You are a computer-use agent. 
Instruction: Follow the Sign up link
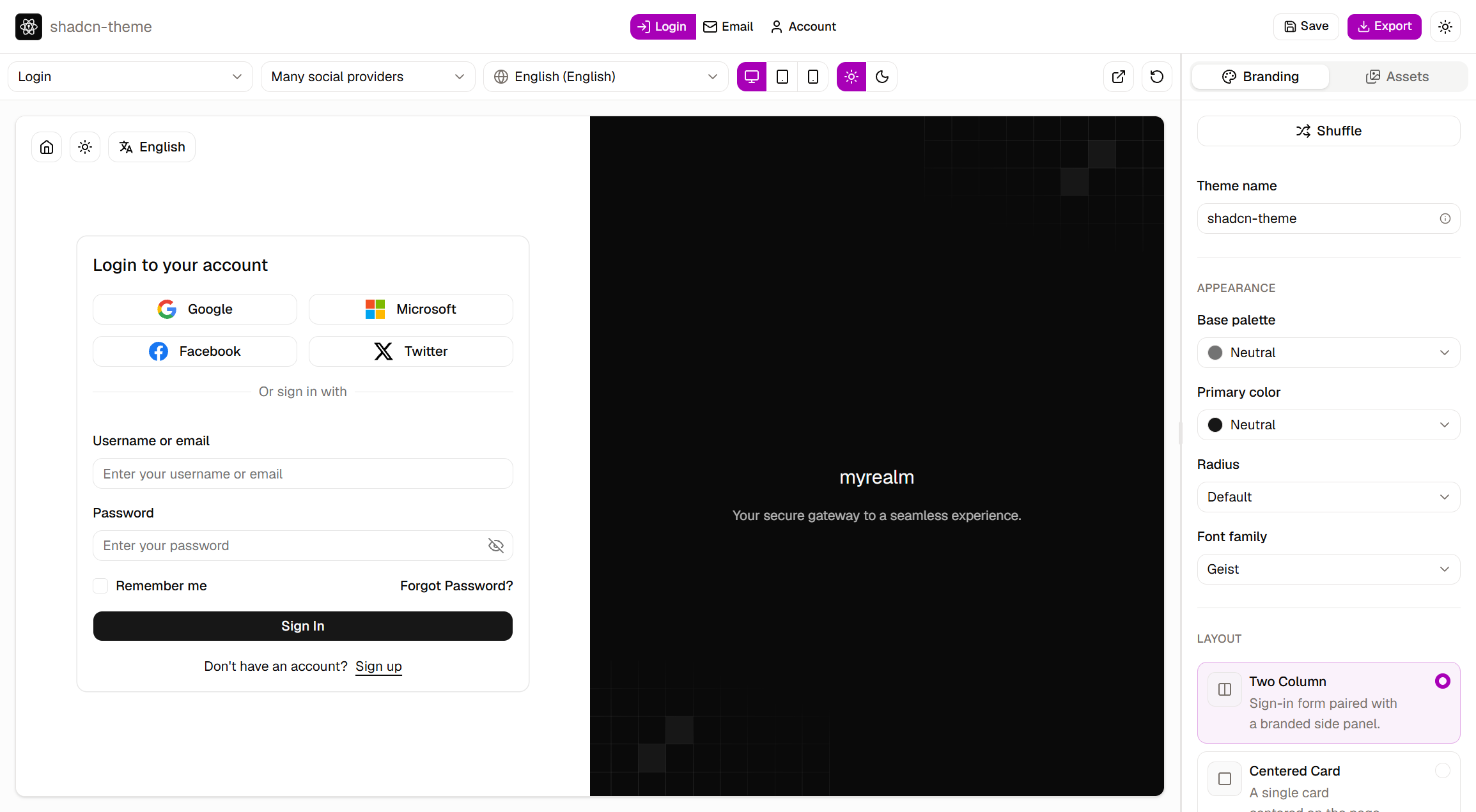point(378,666)
